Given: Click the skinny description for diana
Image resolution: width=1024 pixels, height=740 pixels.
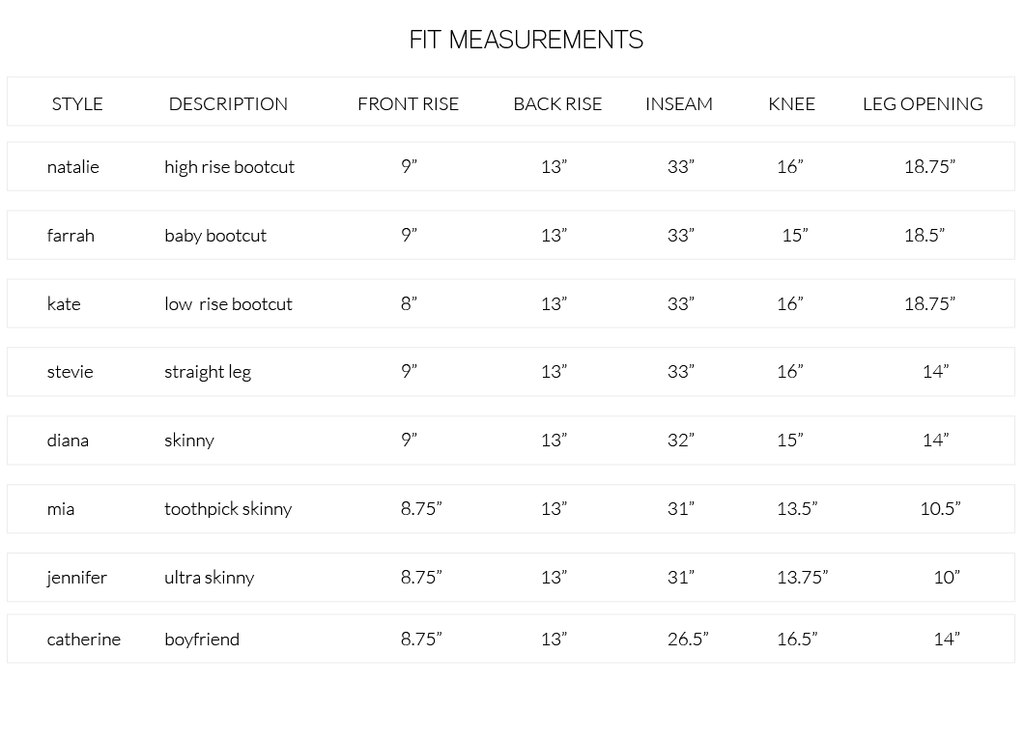Looking at the screenshot, I should (x=189, y=440).
